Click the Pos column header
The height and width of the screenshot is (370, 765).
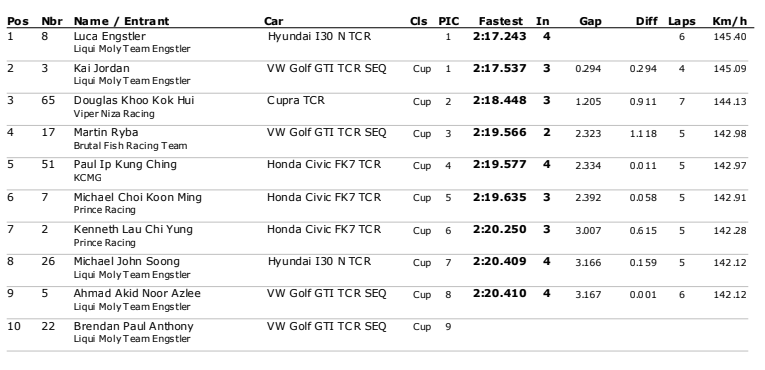point(18,21)
